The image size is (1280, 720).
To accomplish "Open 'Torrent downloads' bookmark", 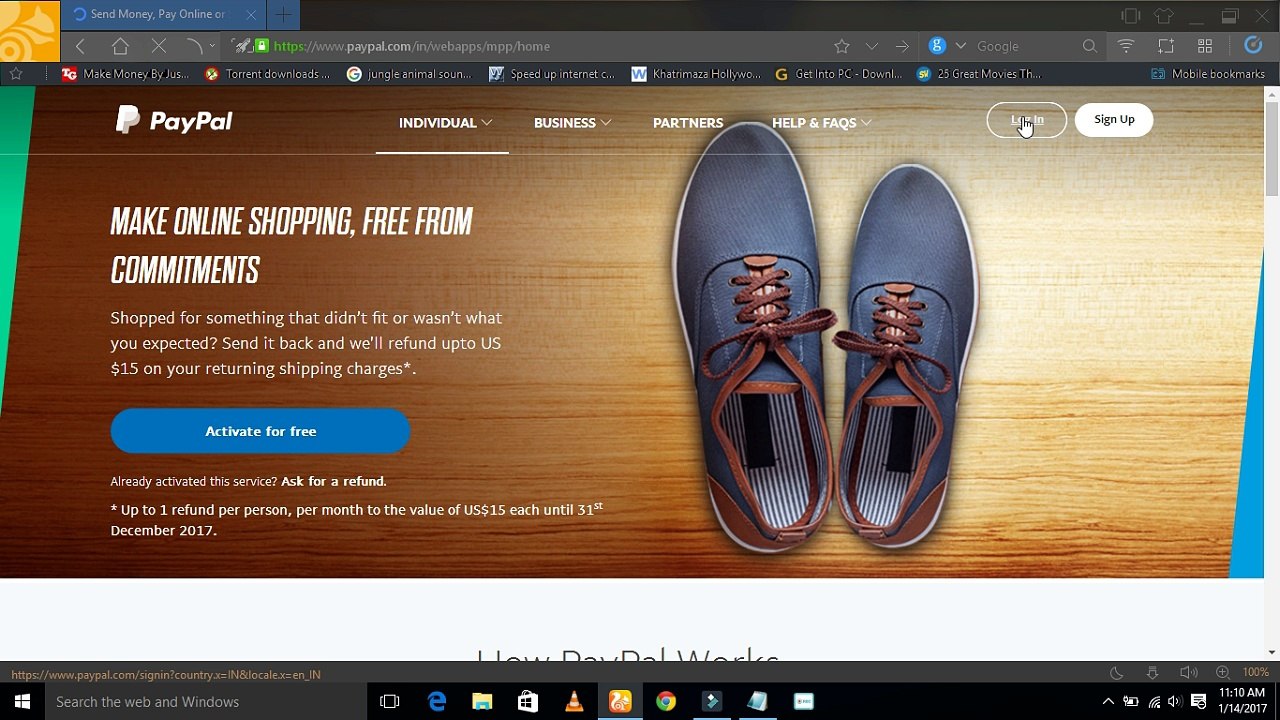I will click(x=267, y=73).
